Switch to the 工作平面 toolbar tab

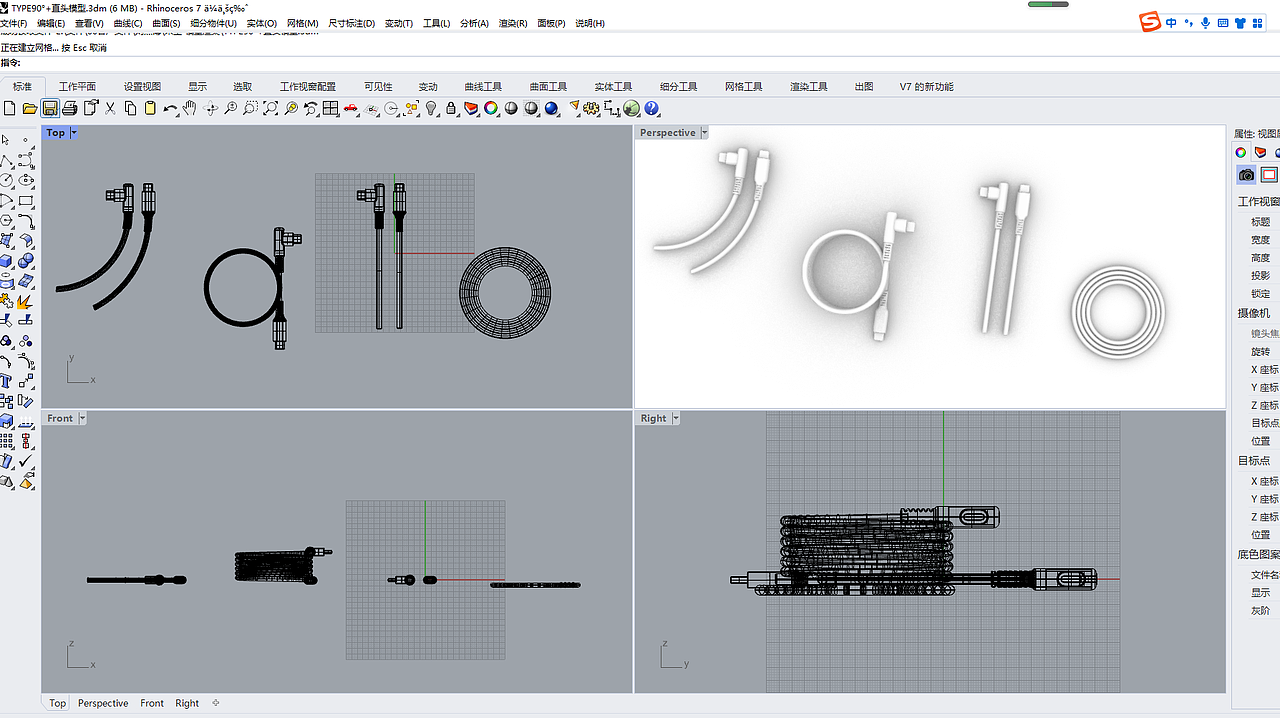(77, 87)
